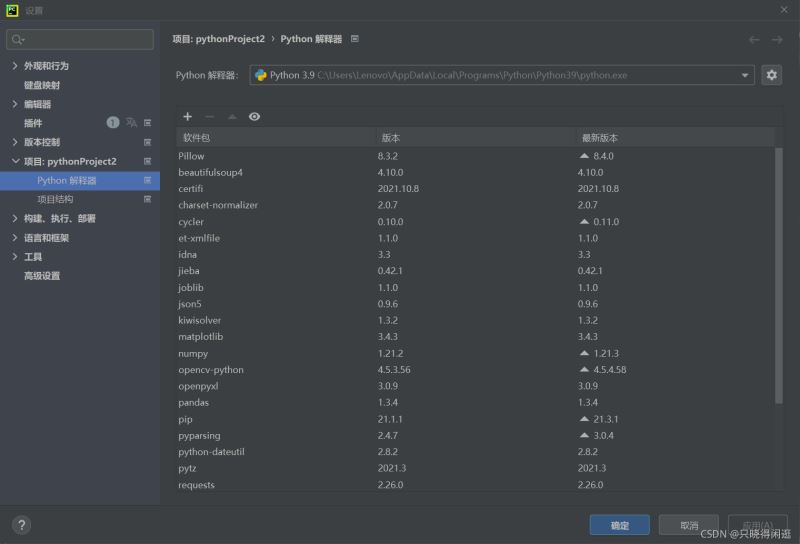
Task: Select the jieba package row
Action: [x=476, y=271]
